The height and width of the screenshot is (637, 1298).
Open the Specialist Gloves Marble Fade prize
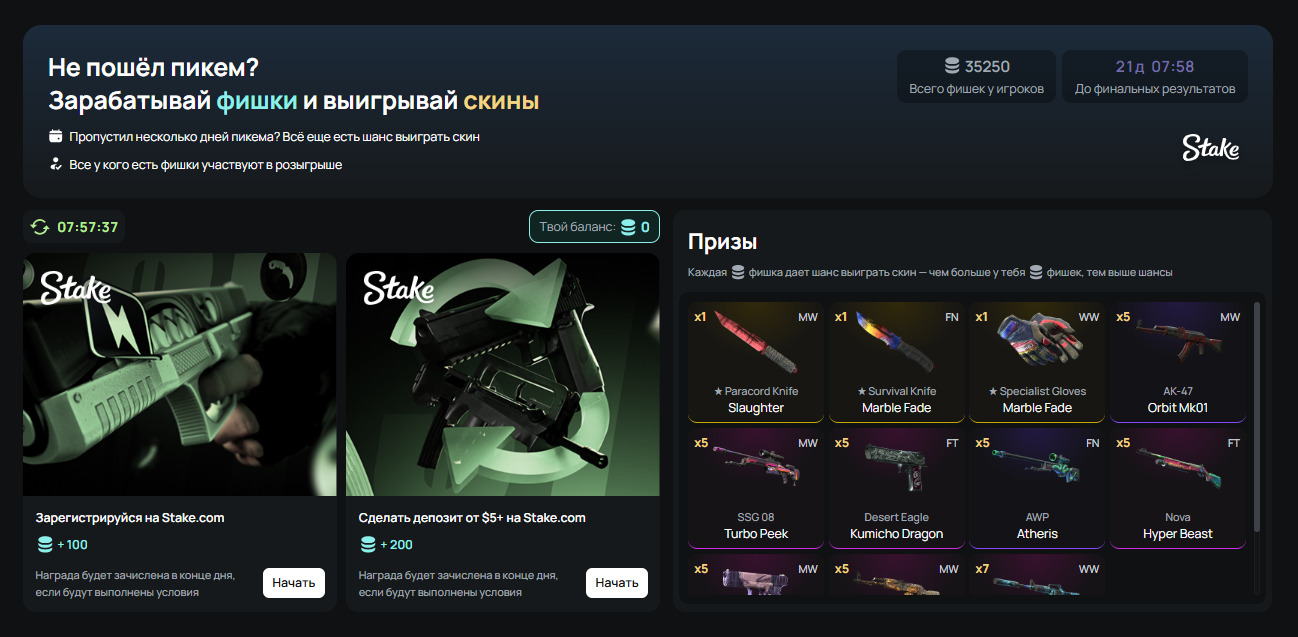coord(1037,362)
